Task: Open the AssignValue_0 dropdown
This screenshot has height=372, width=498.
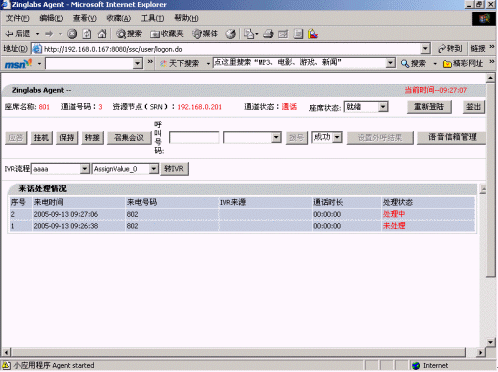Action: pyautogui.click(x=153, y=169)
